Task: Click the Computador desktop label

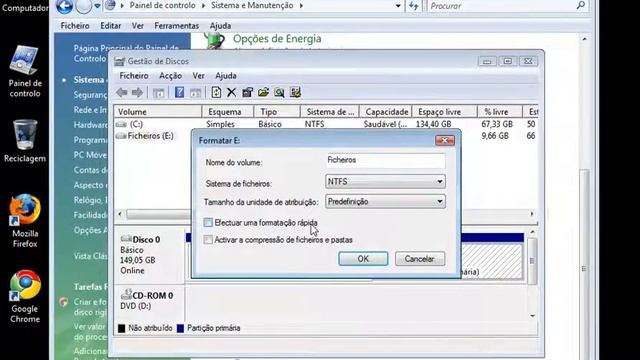Action: [x=24, y=8]
